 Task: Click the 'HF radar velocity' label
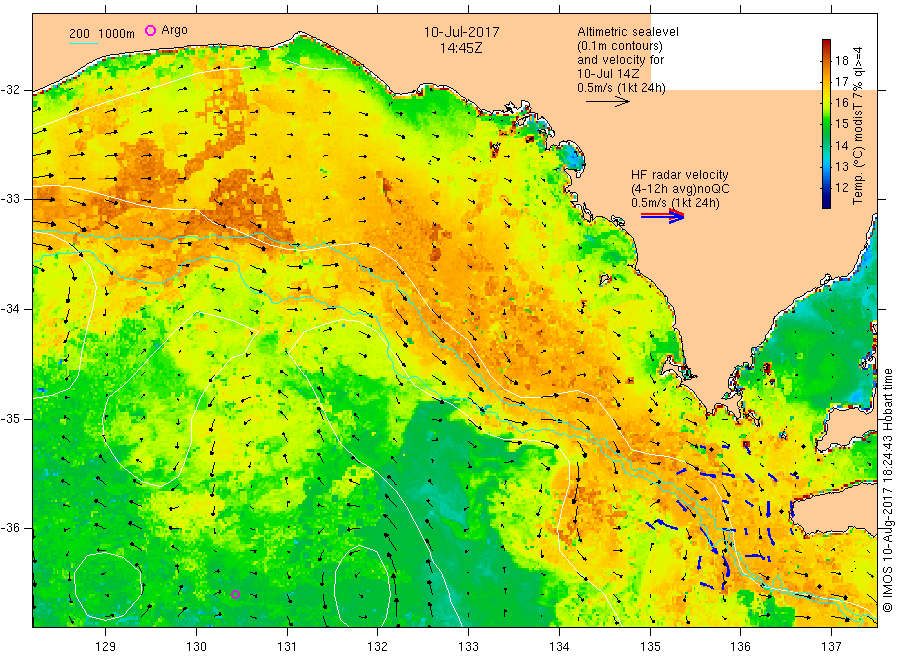click(680, 175)
